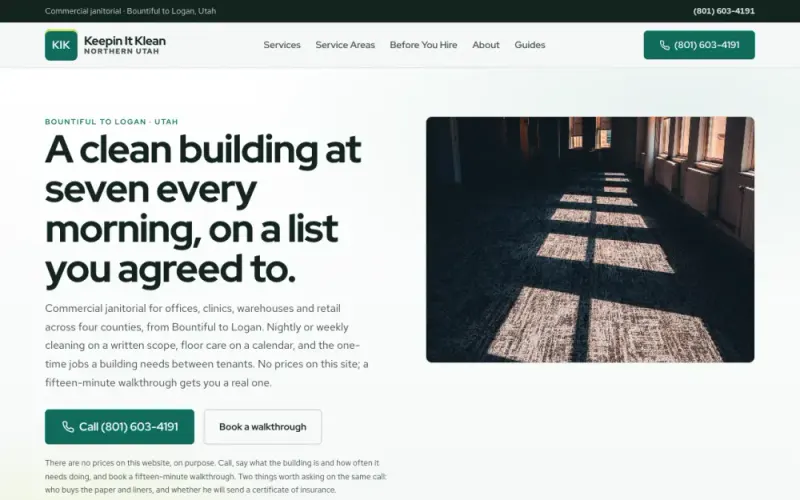Click the Call (801) 603-4191 hero button
Screen dimensions: 800x500
pos(119,427)
